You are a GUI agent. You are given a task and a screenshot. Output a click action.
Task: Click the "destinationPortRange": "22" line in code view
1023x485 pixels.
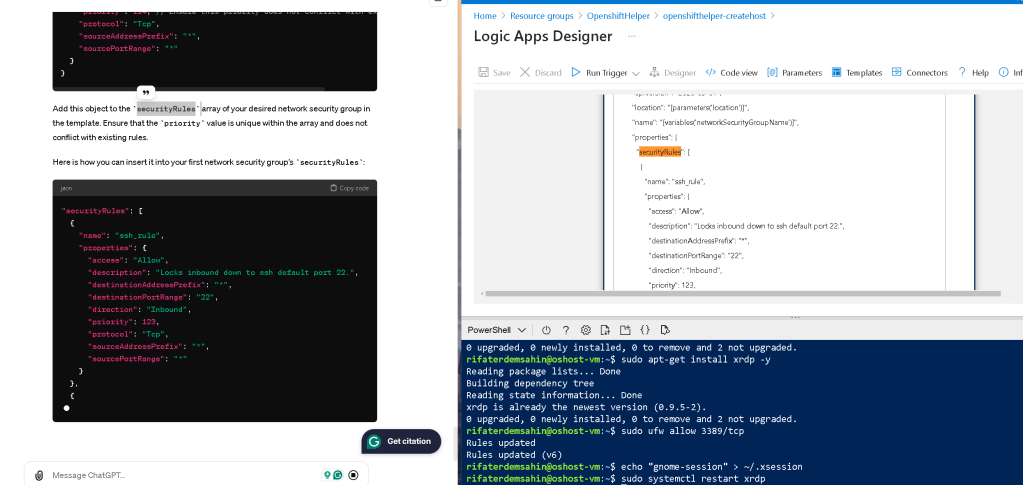(x=695, y=255)
